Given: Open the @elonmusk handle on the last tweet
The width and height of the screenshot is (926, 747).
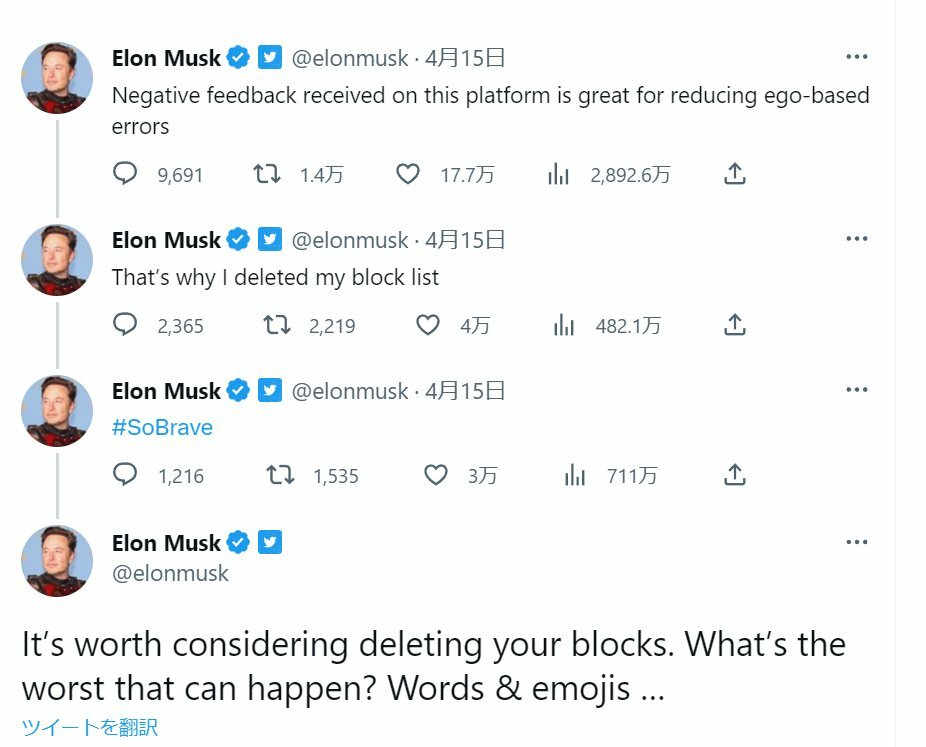Looking at the screenshot, I should point(170,573).
